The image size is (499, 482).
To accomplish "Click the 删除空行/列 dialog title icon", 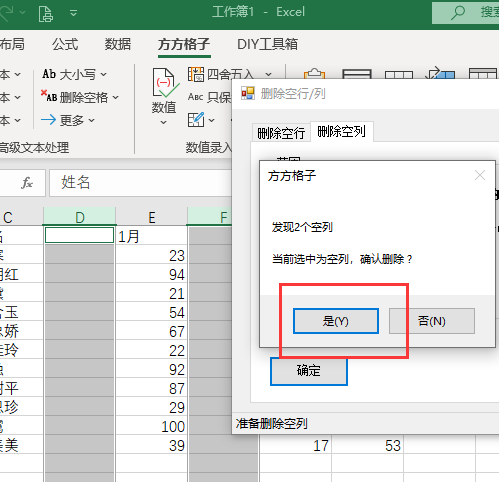I will 248,94.
